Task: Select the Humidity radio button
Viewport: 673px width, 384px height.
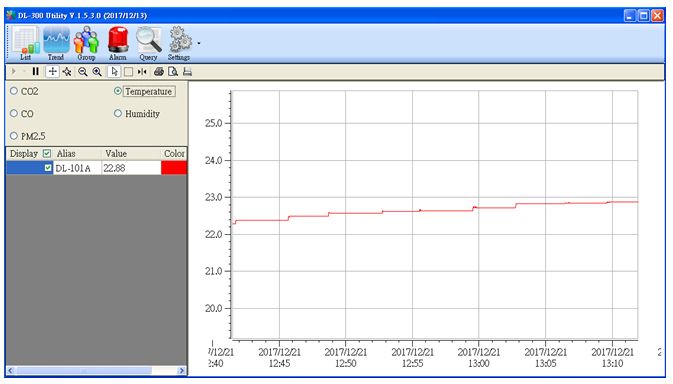Action: click(x=118, y=113)
